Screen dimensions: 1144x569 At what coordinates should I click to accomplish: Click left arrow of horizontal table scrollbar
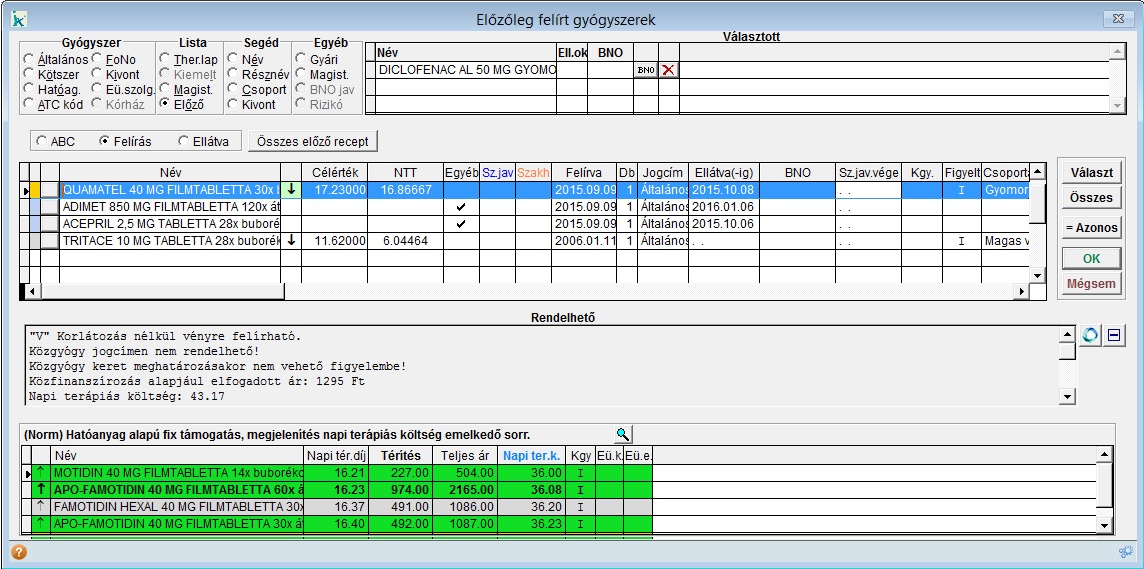(x=31, y=292)
